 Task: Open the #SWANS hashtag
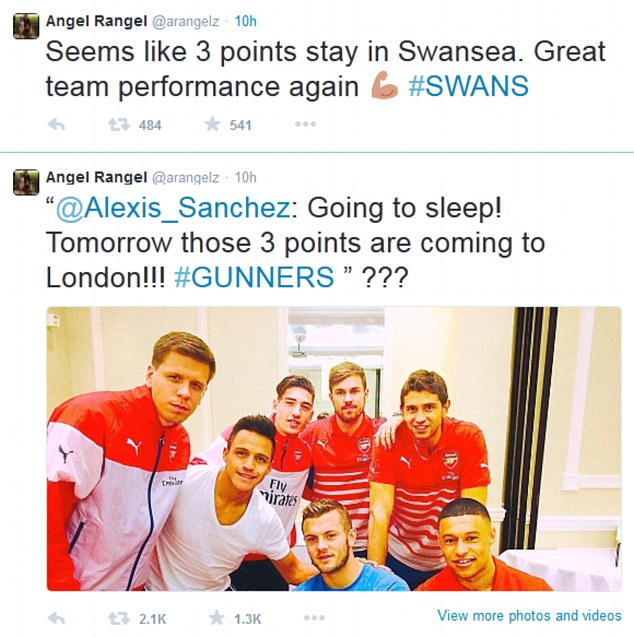click(x=469, y=86)
